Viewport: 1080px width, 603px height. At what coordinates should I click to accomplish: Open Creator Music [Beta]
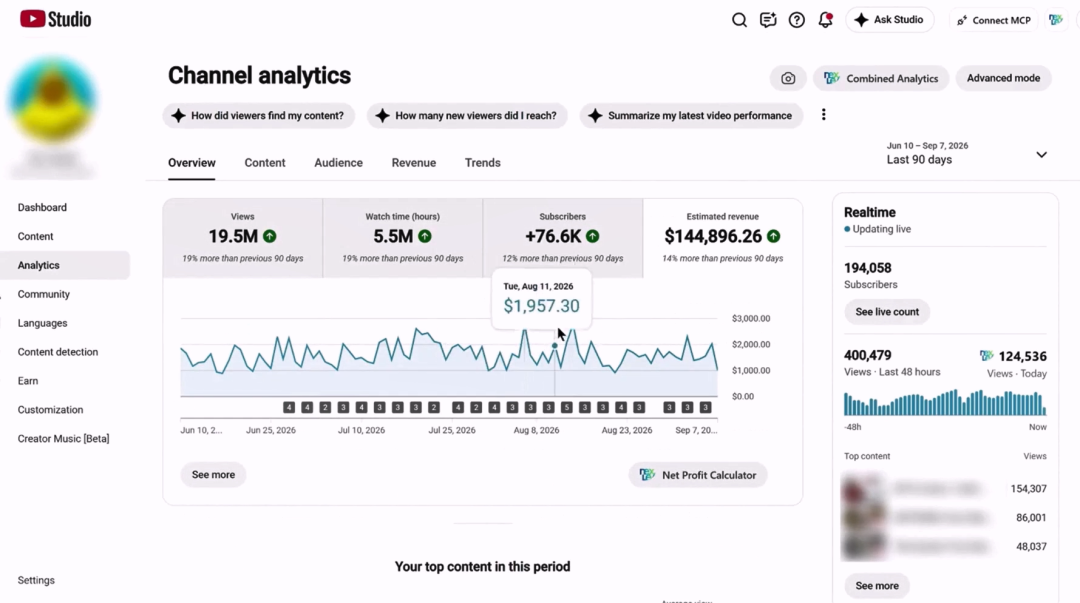pyautogui.click(x=63, y=439)
